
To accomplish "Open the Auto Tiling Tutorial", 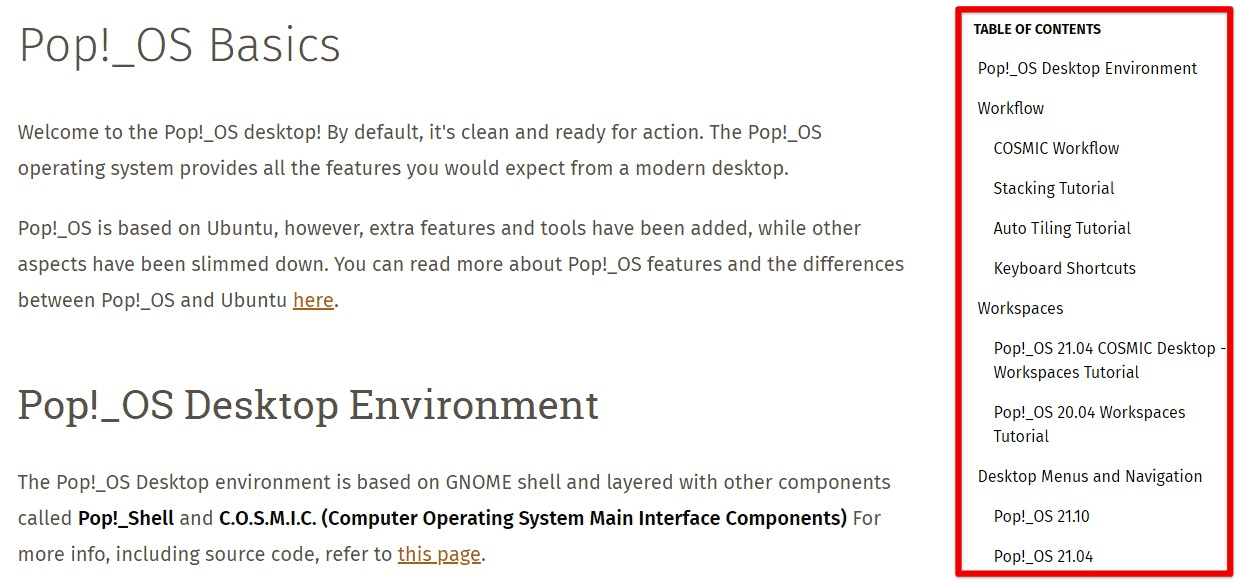I will 1061,228.
